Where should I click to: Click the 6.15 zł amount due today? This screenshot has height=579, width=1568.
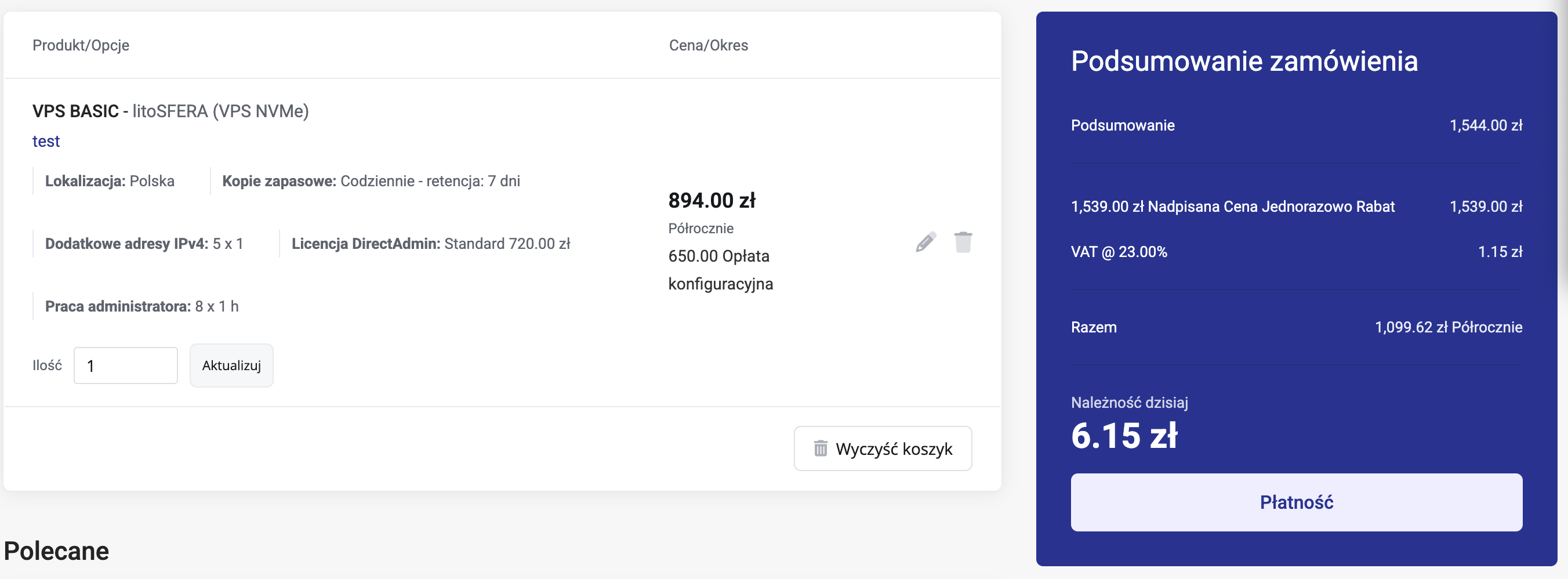pos(1124,436)
